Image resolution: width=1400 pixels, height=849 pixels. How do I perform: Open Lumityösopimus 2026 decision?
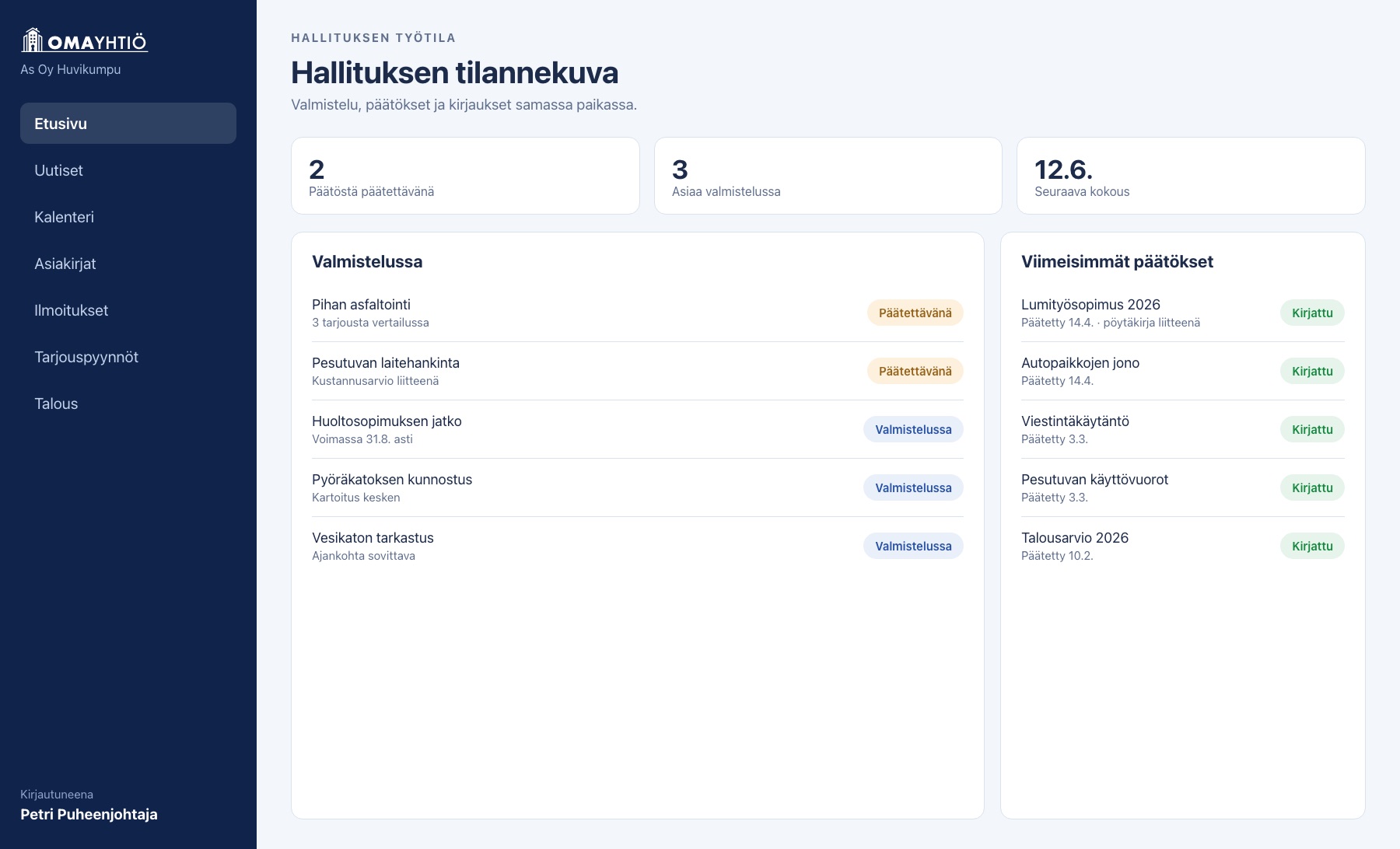pos(1183,313)
